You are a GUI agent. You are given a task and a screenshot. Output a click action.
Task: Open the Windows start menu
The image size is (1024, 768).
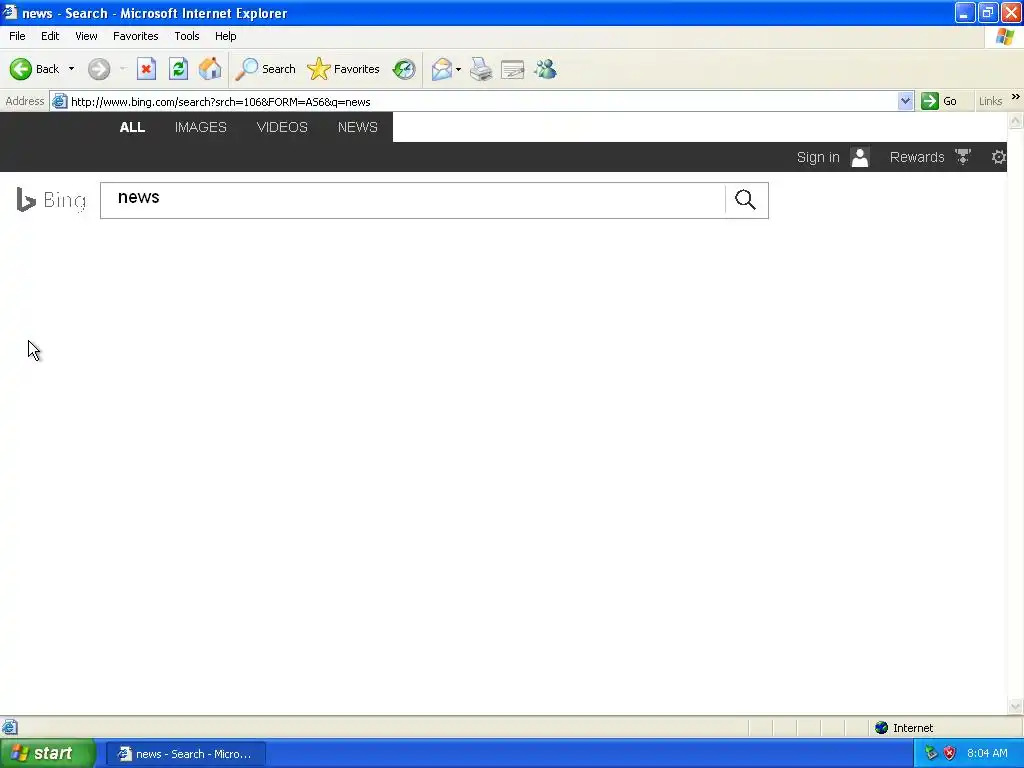click(x=47, y=754)
